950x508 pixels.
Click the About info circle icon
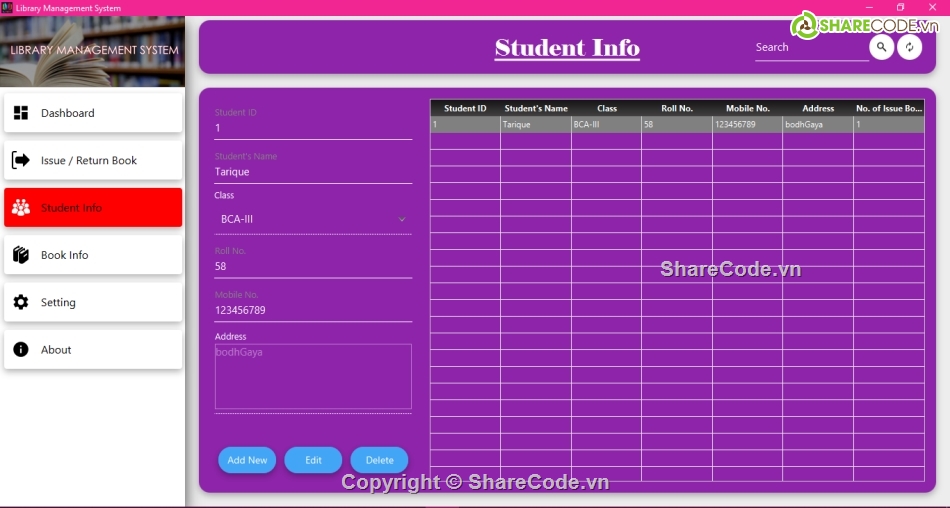coord(21,350)
